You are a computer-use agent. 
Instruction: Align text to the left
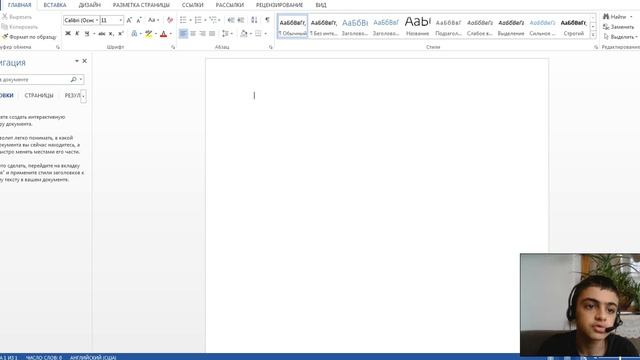pyautogui.click(x=183, y=33)
